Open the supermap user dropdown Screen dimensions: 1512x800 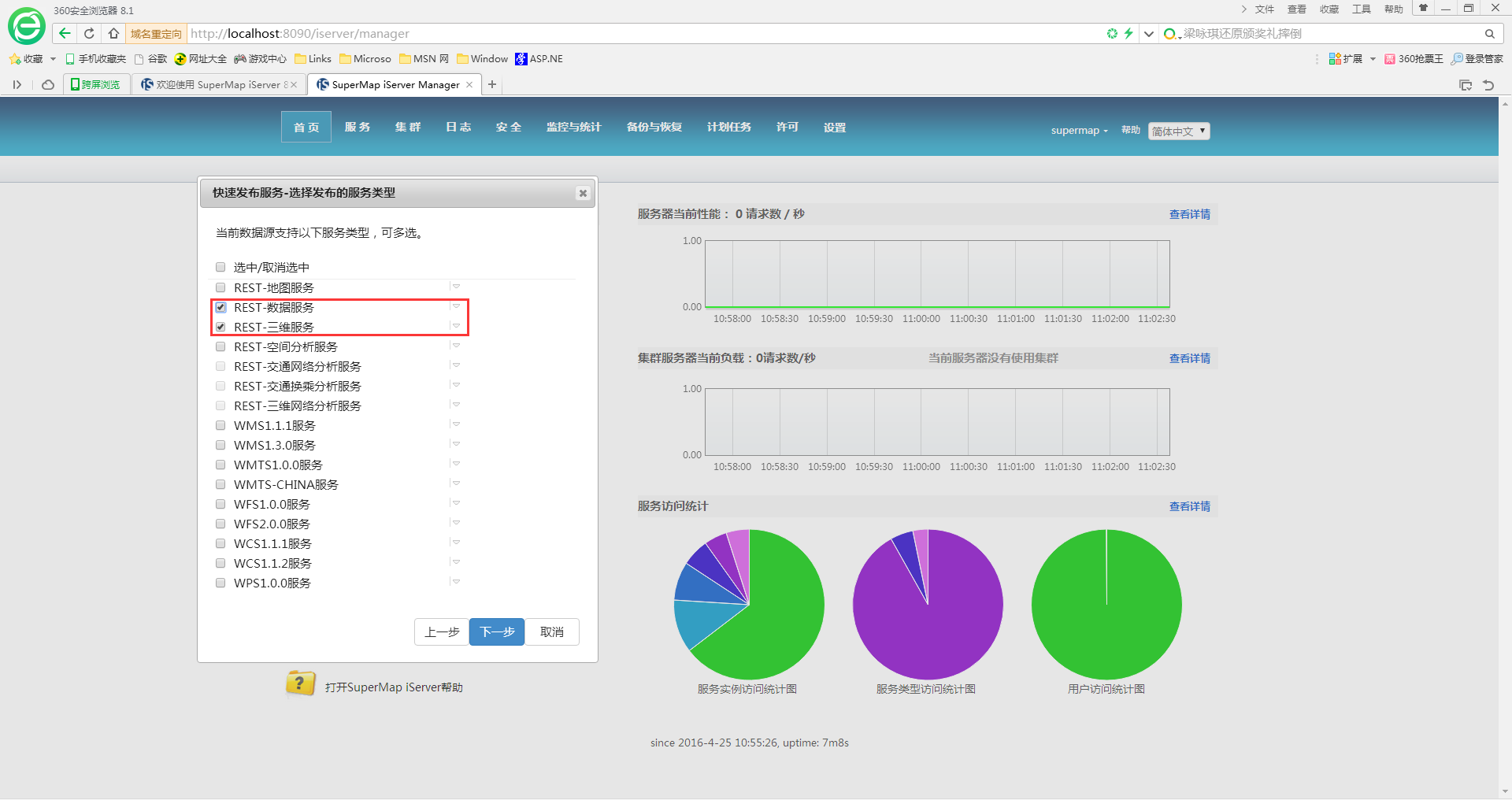pos(1079,131)
